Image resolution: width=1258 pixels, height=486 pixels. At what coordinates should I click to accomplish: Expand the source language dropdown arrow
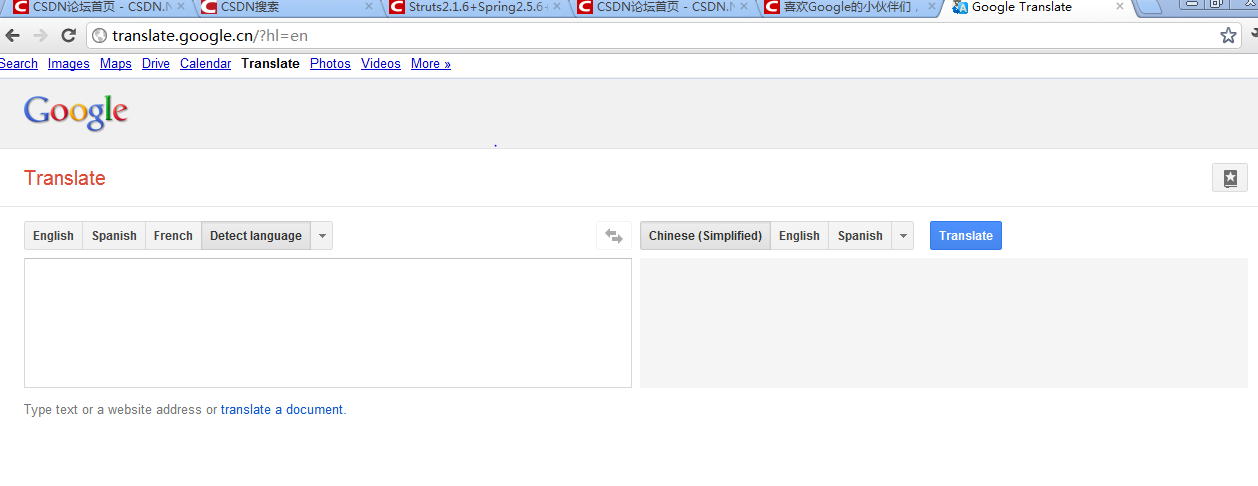321,236
